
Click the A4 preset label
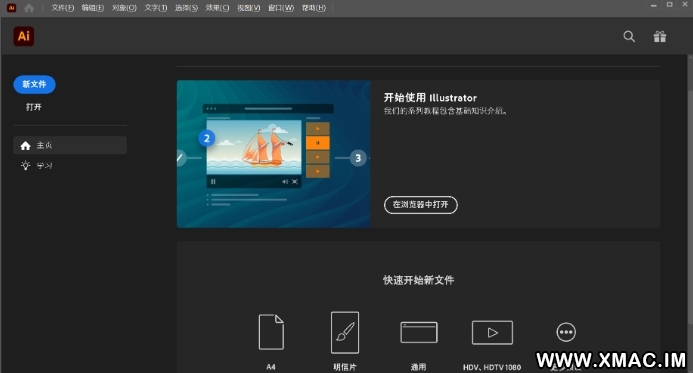(271, 367)
